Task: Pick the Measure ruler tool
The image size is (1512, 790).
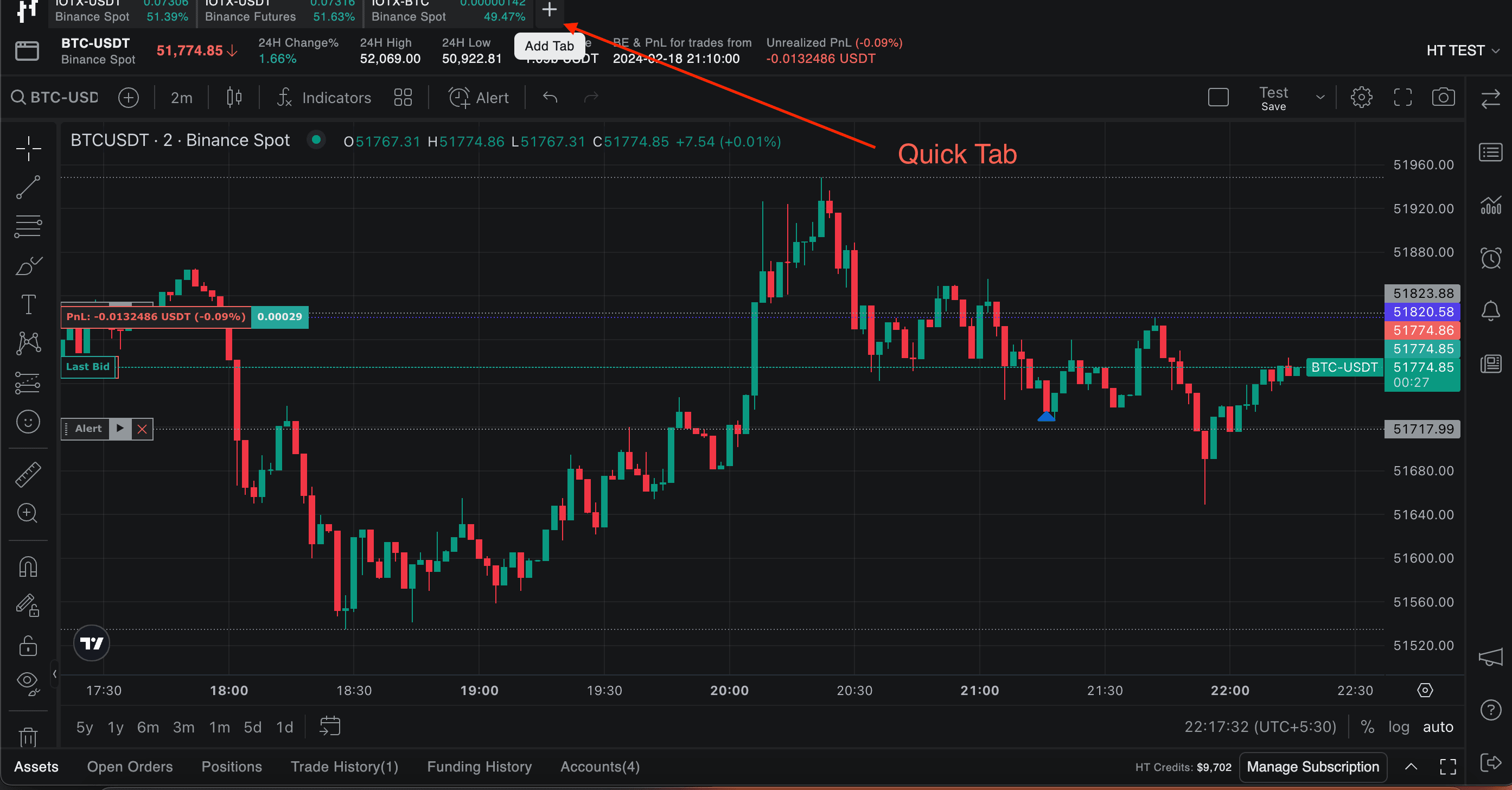Action: tap(28, 474)
